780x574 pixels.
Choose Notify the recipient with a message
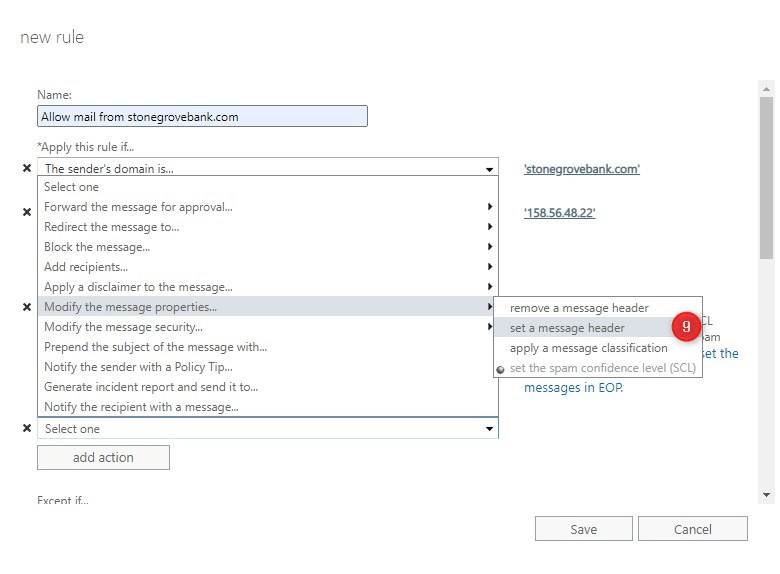point(268,406)
